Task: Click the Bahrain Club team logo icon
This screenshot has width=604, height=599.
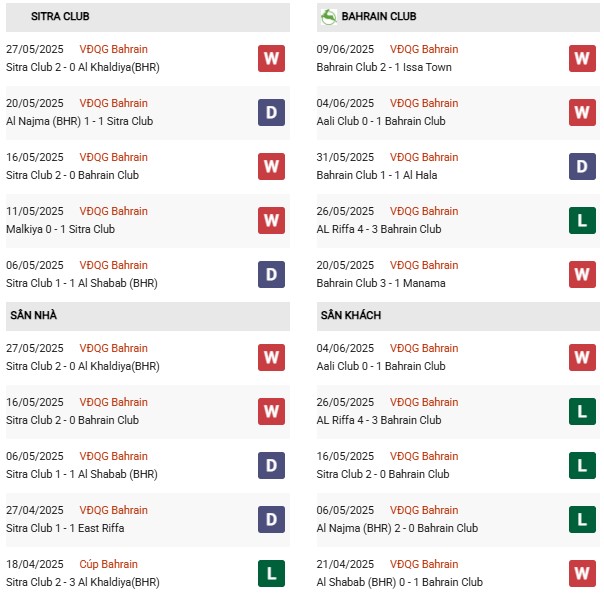Action: tap(329, 17)
